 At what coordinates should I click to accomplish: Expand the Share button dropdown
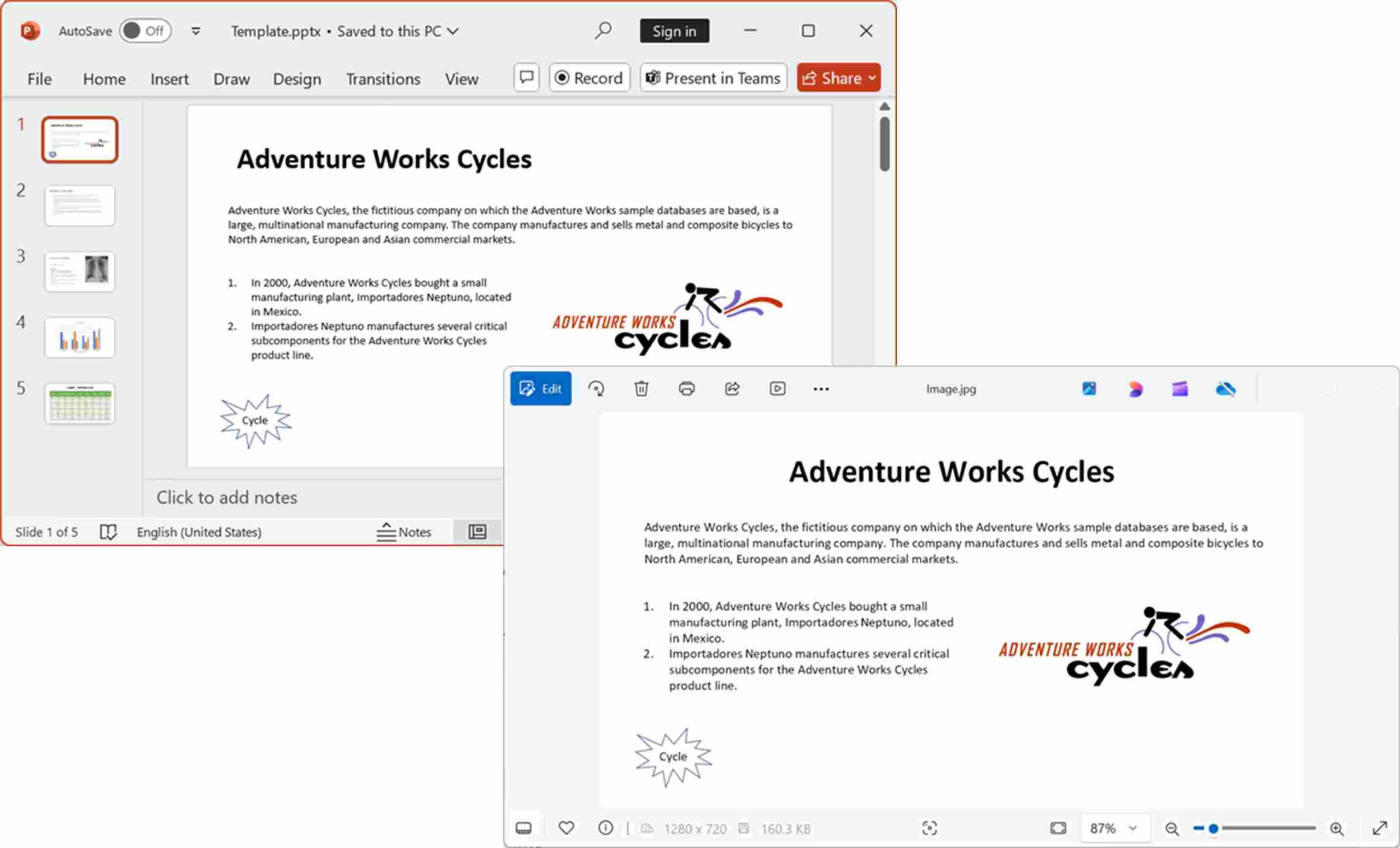coord(872,78)
